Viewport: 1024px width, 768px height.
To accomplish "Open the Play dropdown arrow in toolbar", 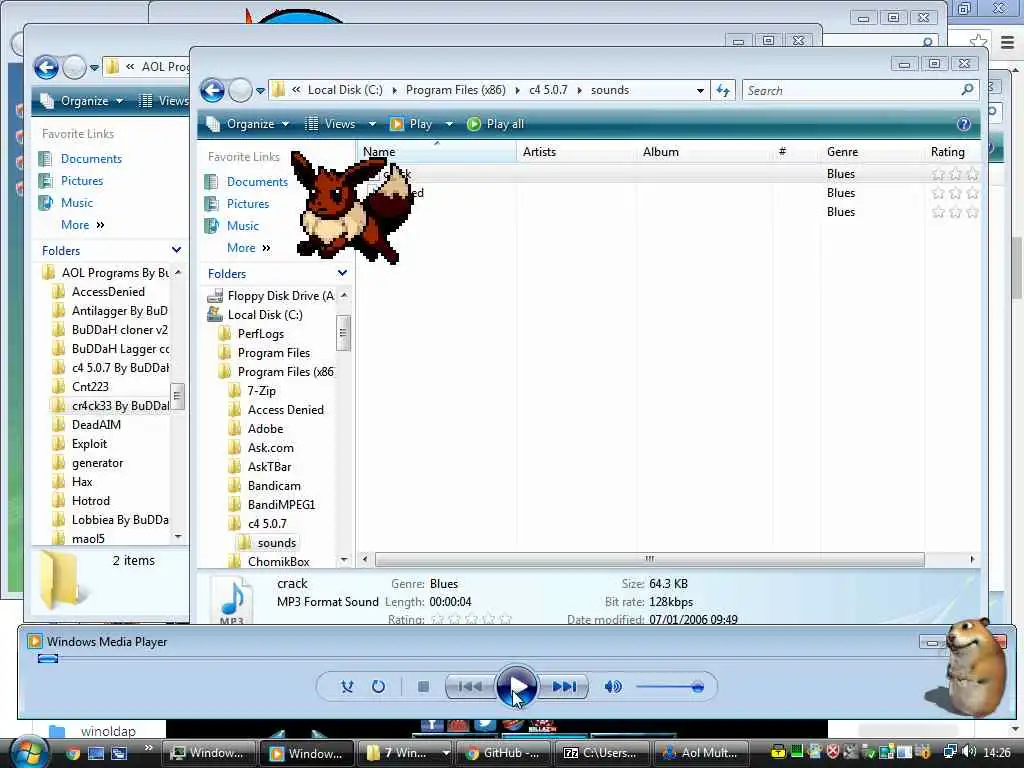I will (x=449, y=124).
